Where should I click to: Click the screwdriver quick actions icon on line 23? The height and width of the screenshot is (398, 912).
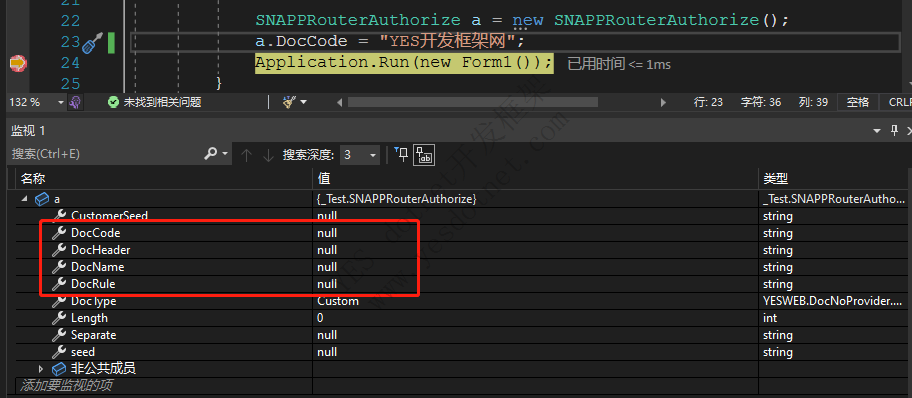92,44
